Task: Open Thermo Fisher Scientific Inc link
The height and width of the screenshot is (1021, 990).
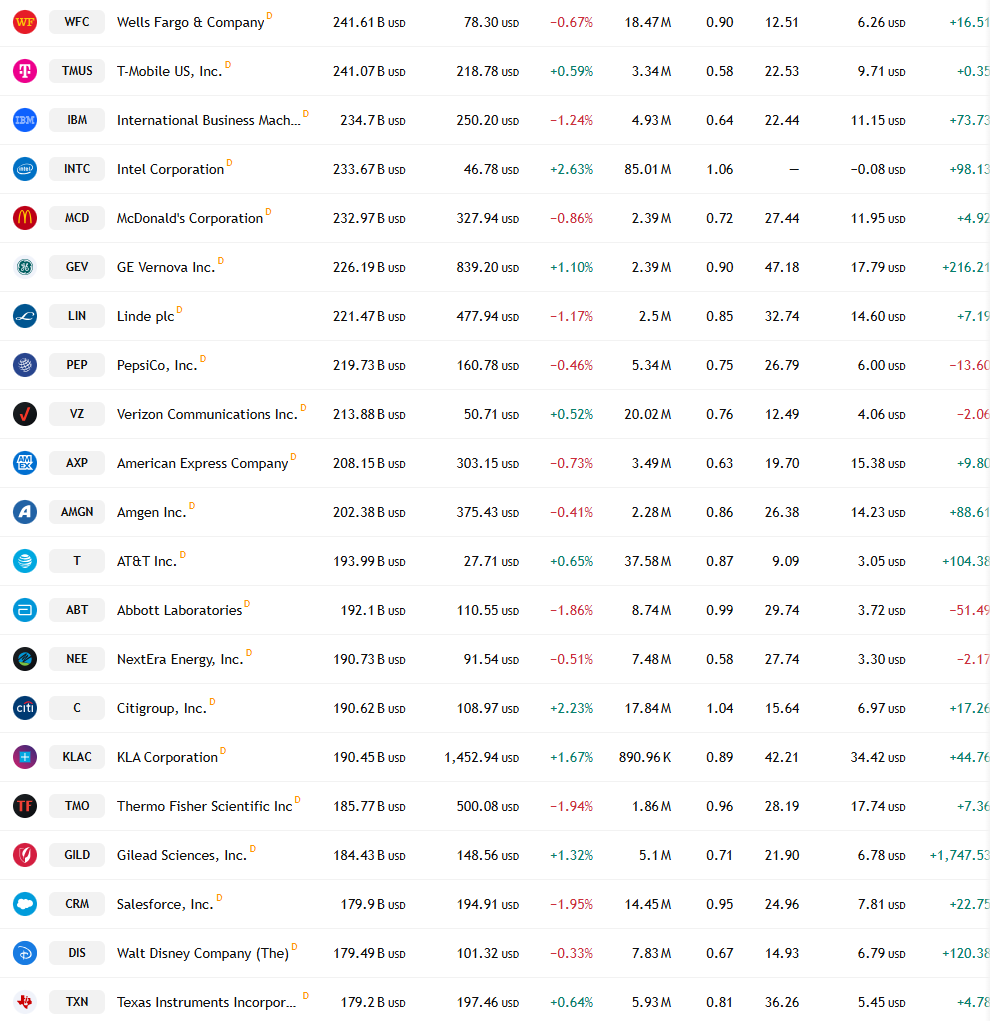Action: 205,807
